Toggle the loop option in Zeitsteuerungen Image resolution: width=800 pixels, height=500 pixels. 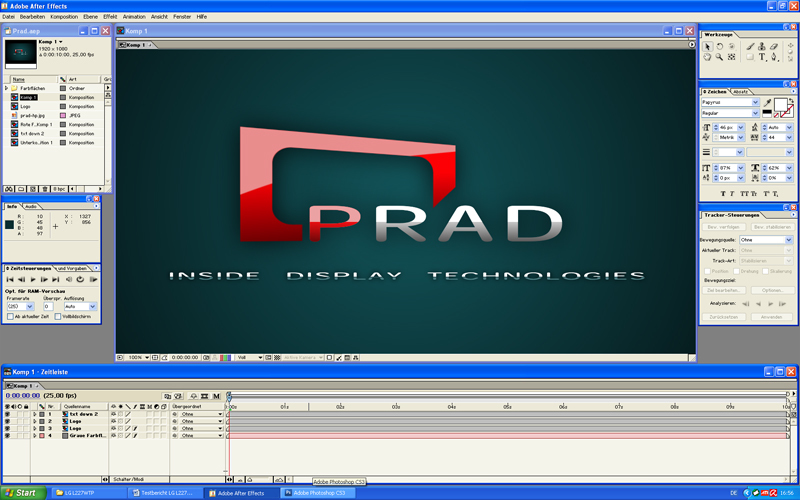click(80, 280)
